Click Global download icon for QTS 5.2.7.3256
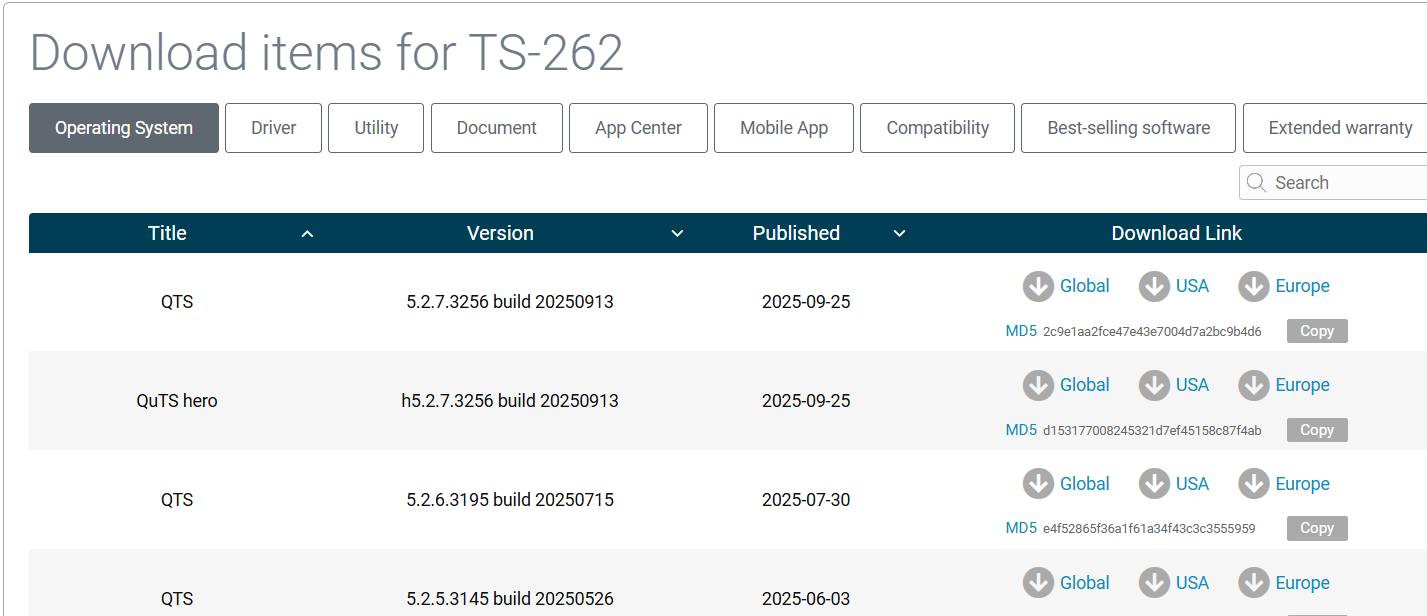The height and width of the screenshot is (616, 1427). coord(1038,287)
